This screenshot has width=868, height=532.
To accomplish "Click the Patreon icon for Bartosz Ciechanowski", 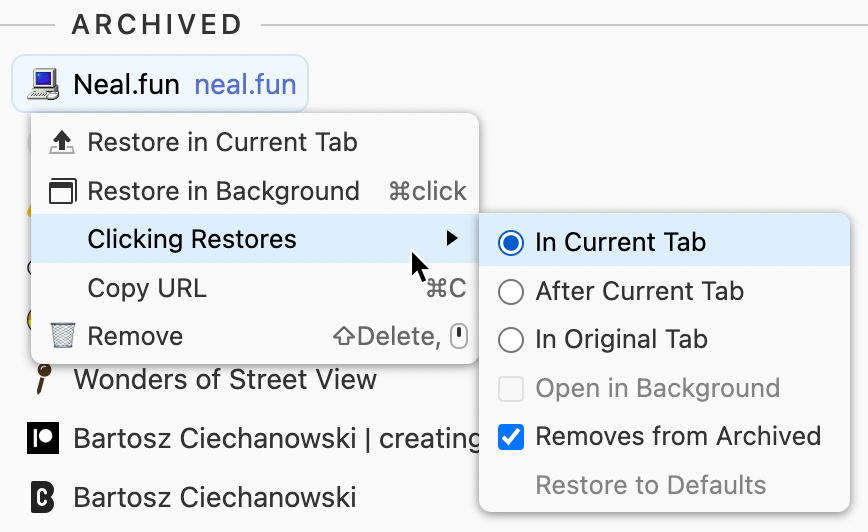I will pos(43,438).
